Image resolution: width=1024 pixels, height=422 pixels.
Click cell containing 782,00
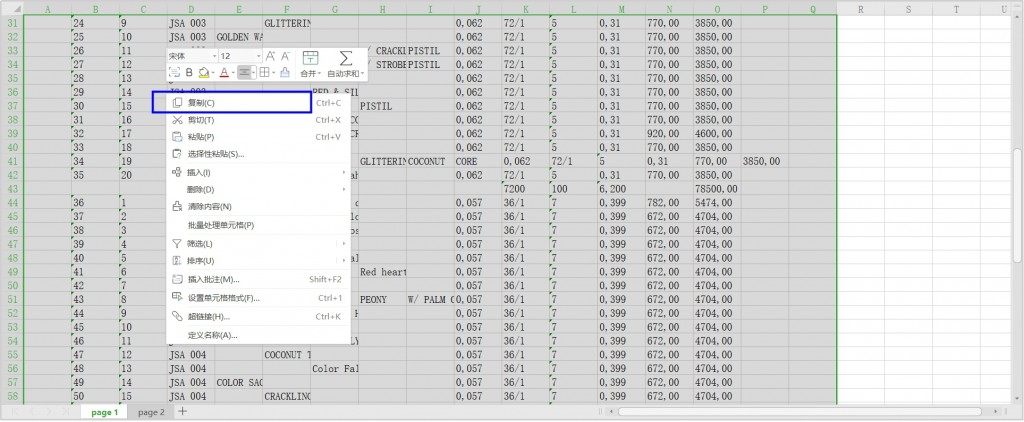click(669, 203)
